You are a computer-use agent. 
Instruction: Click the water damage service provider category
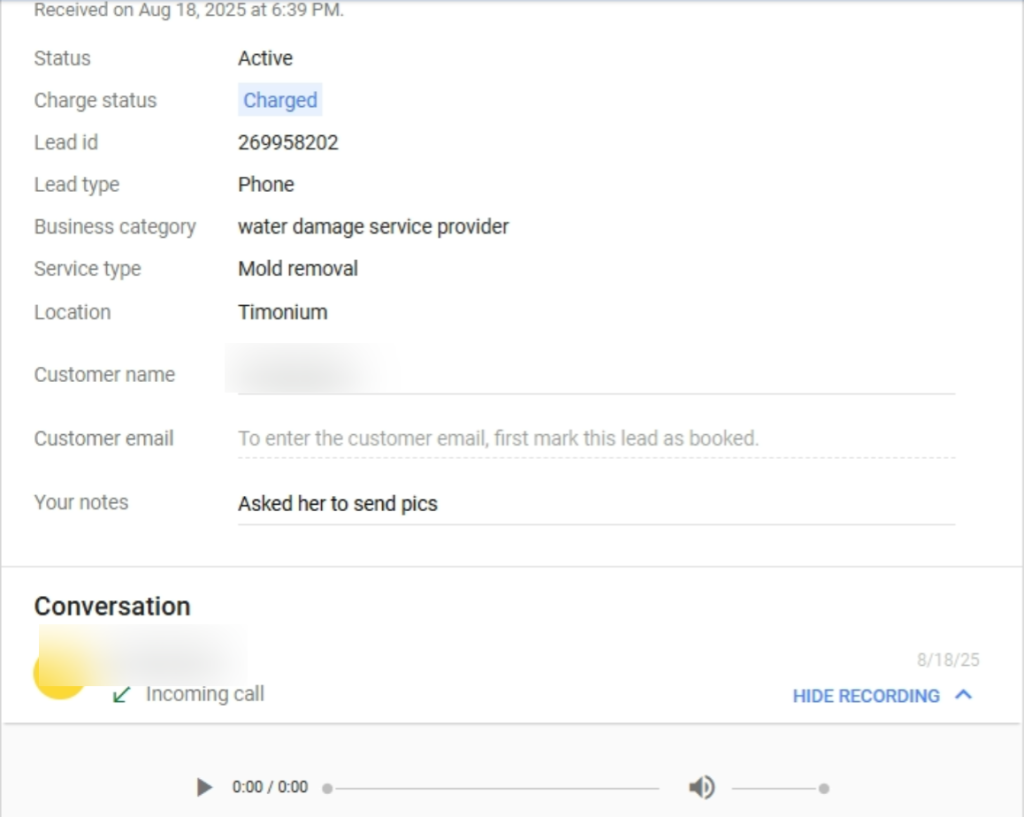click(373, 226)
